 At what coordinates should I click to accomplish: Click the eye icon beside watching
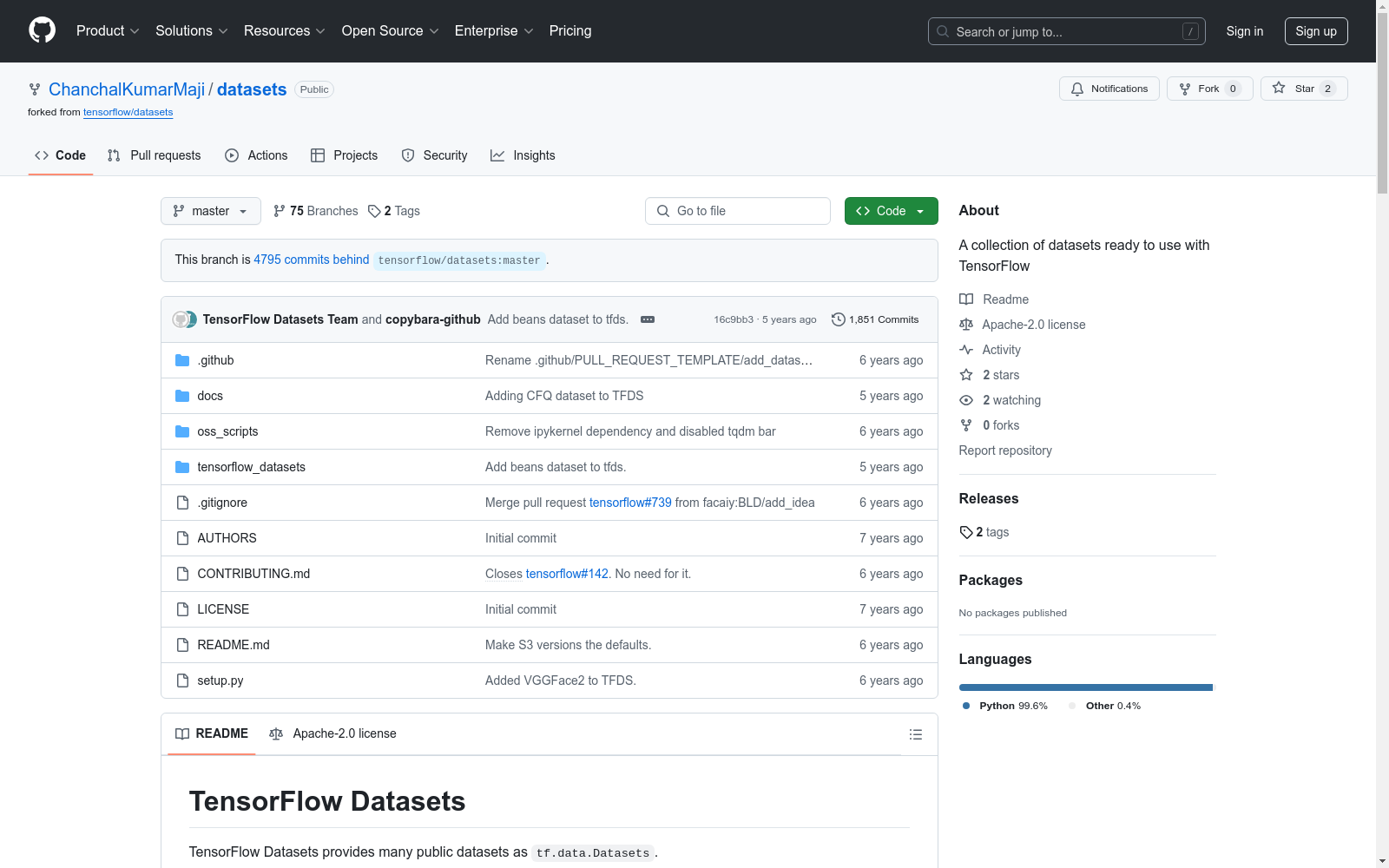click(x=966, y=400)
